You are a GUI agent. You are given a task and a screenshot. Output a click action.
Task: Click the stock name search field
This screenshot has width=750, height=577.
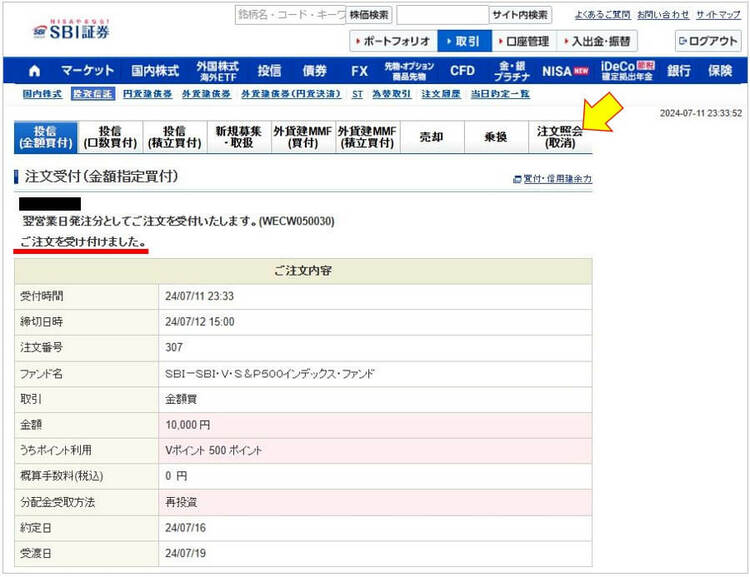click(290, 15)
